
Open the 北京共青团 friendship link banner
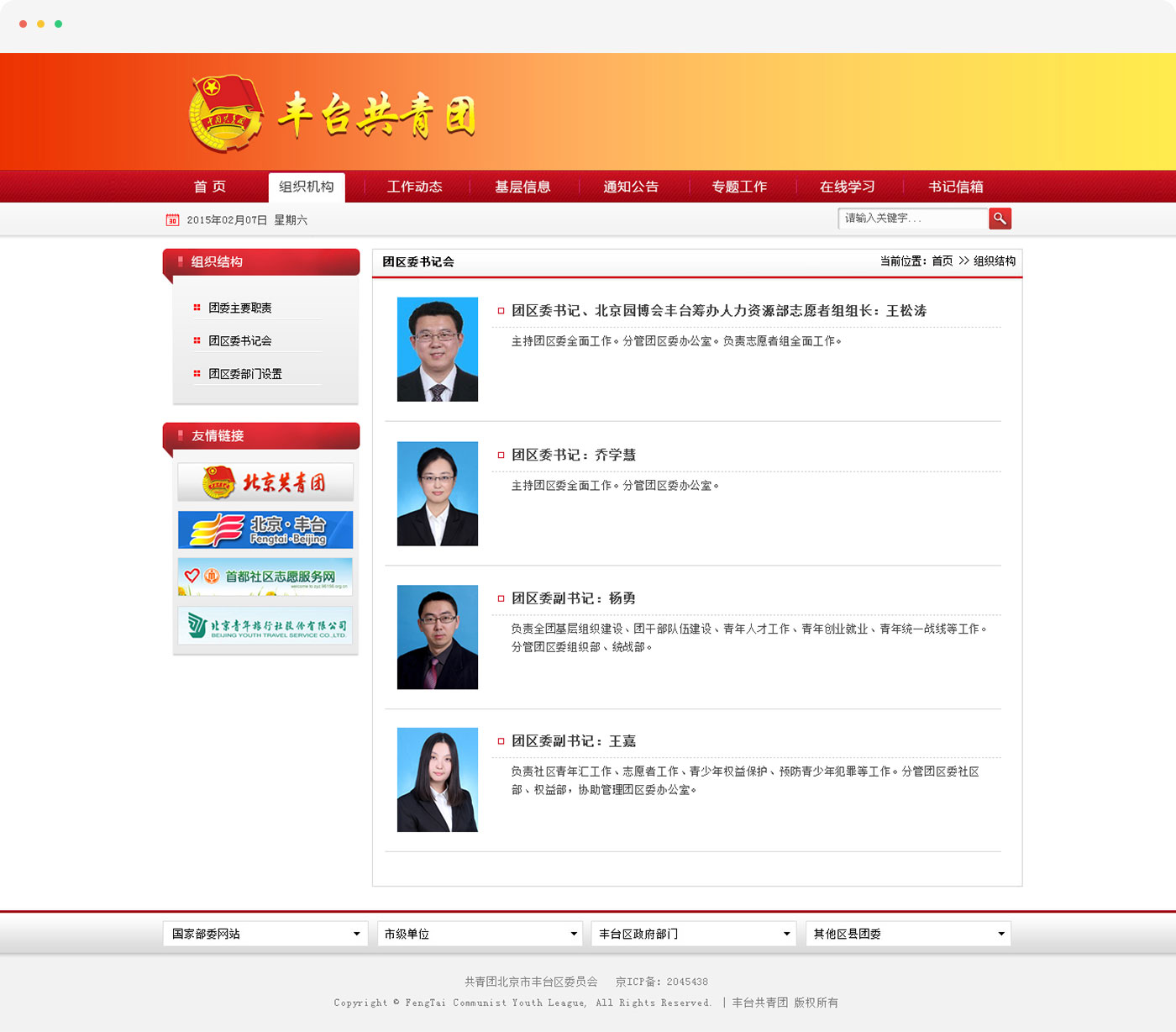pyautogui.click(x=265, y=482)
